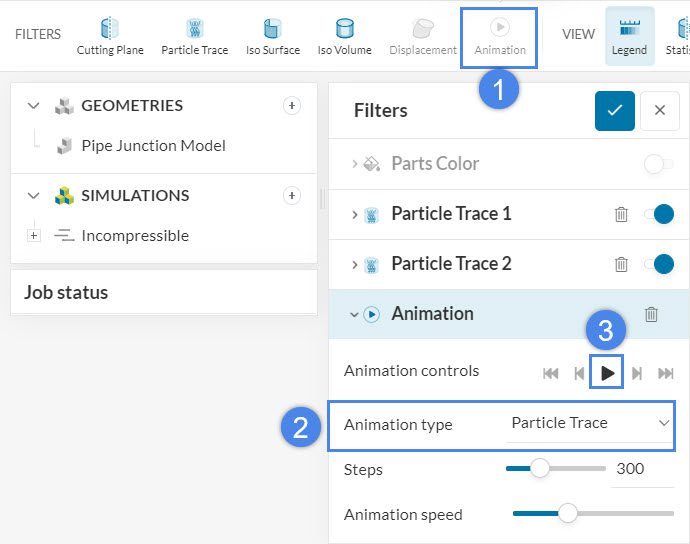Screen dimensions: 690x544
Task: Play the animation
Action: click(x=607, y=373)
